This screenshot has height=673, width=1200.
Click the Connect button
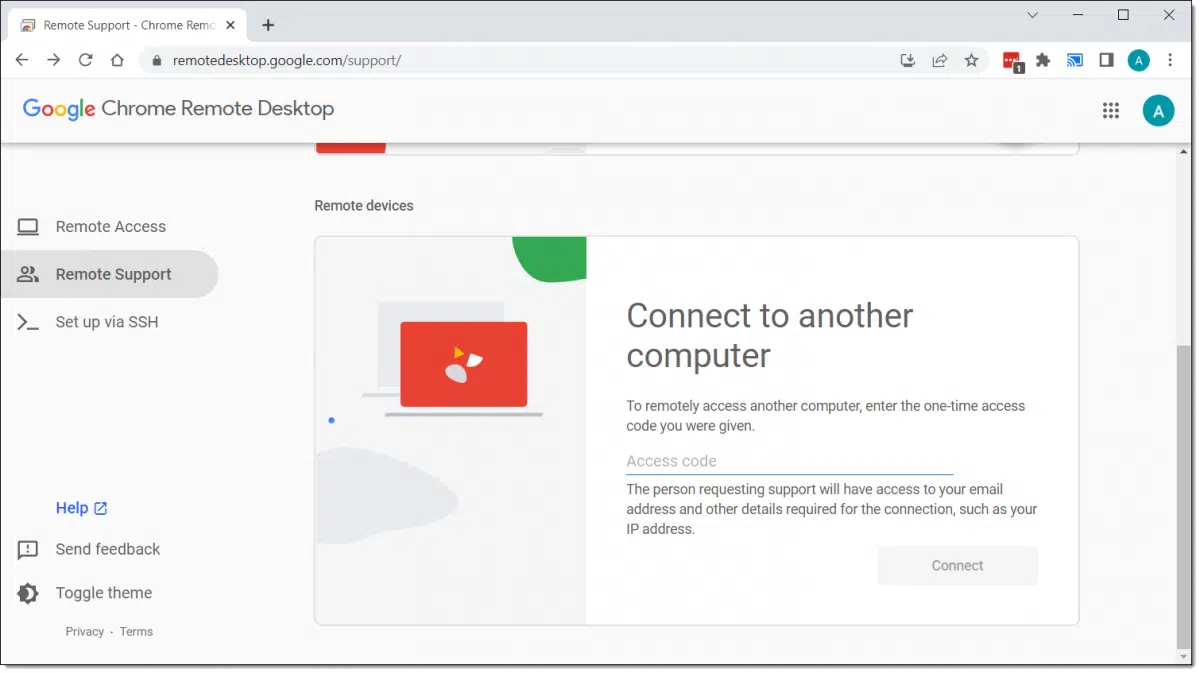[x=957, y=566]
